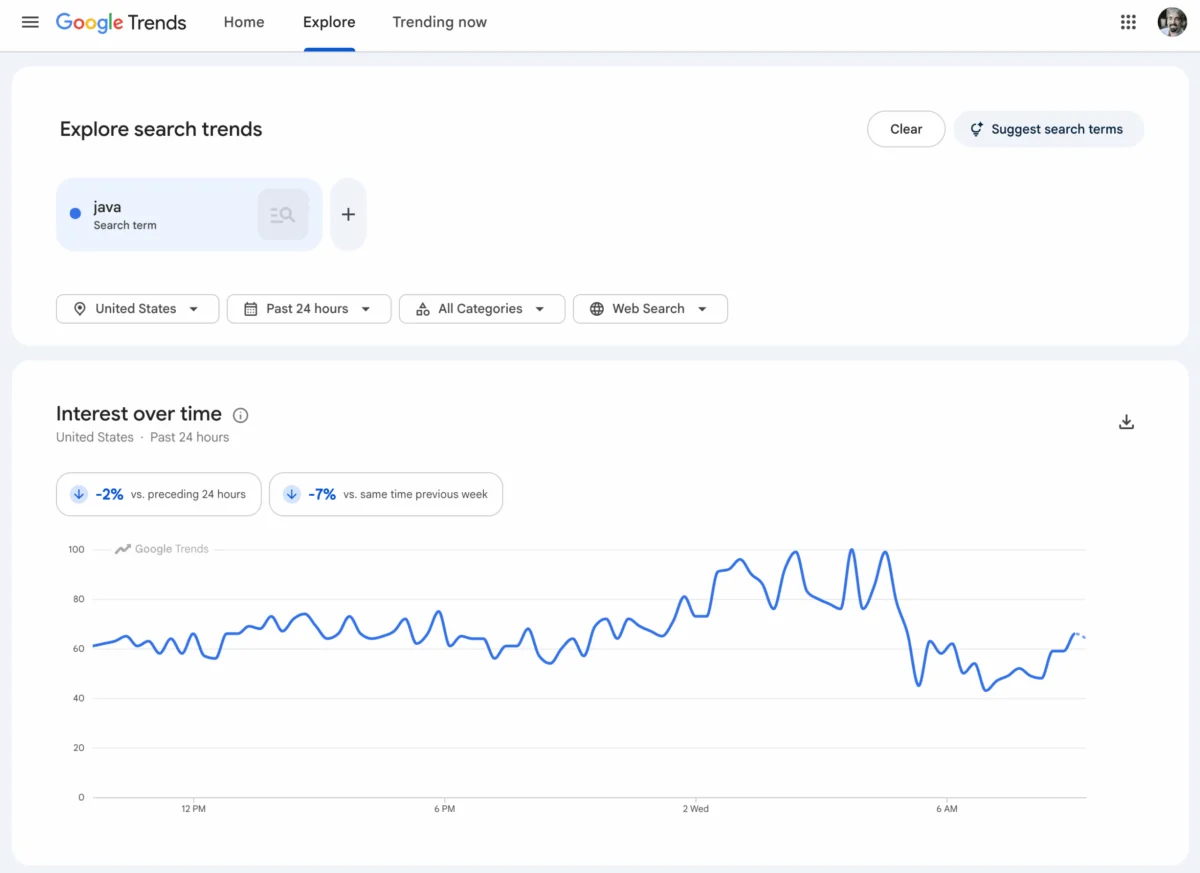Switch to the Explore tab
The height and width of the screenshot is (873, 1200).
[x=329, y=22]
